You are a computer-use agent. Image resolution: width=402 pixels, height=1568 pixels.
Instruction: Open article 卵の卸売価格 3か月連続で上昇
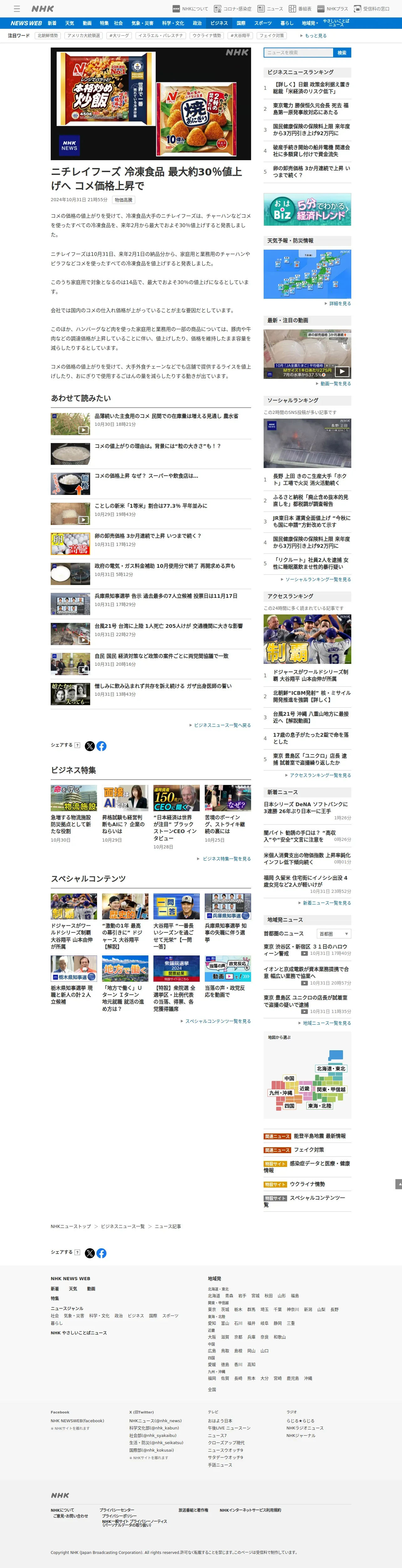tap(147, 536)
